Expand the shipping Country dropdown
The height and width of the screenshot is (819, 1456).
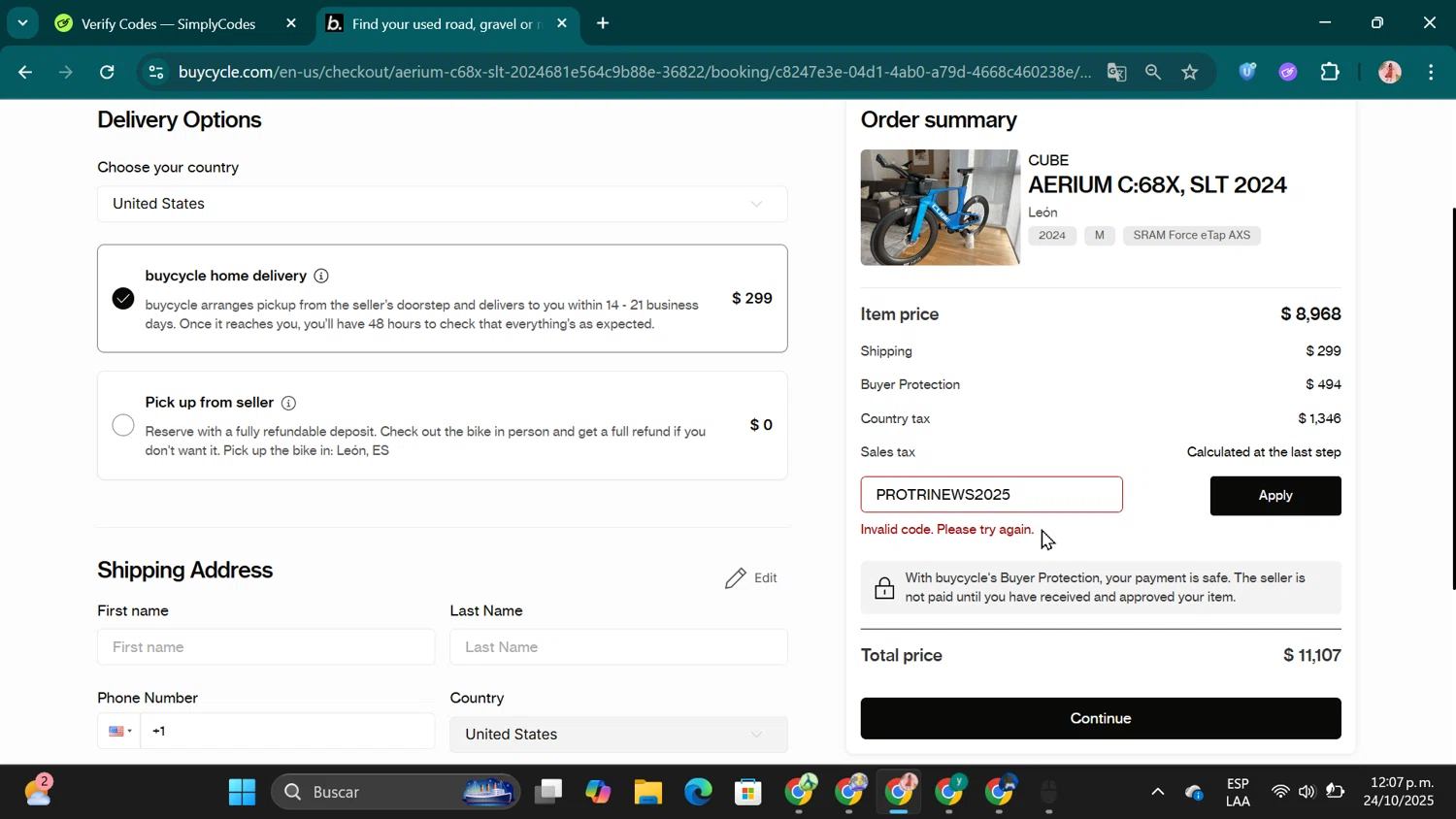pyautogui.click(x=618, y=735)
